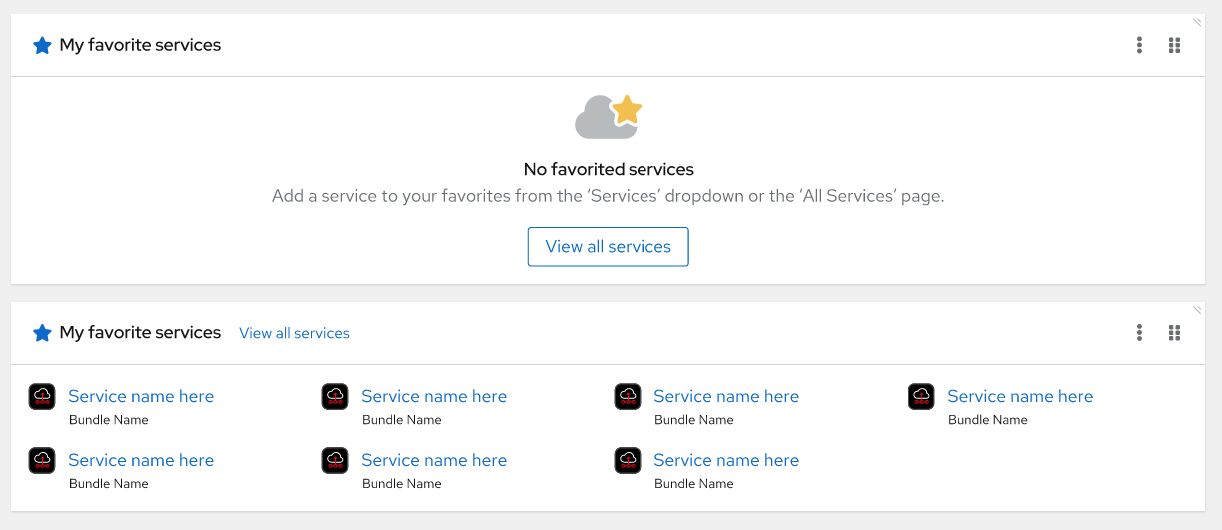Image resolution: width=1222 pixels, height=530 pixels.
Task: Click the grid drag handle on the empty favorites widget
Action: [x=1175, y=45]
